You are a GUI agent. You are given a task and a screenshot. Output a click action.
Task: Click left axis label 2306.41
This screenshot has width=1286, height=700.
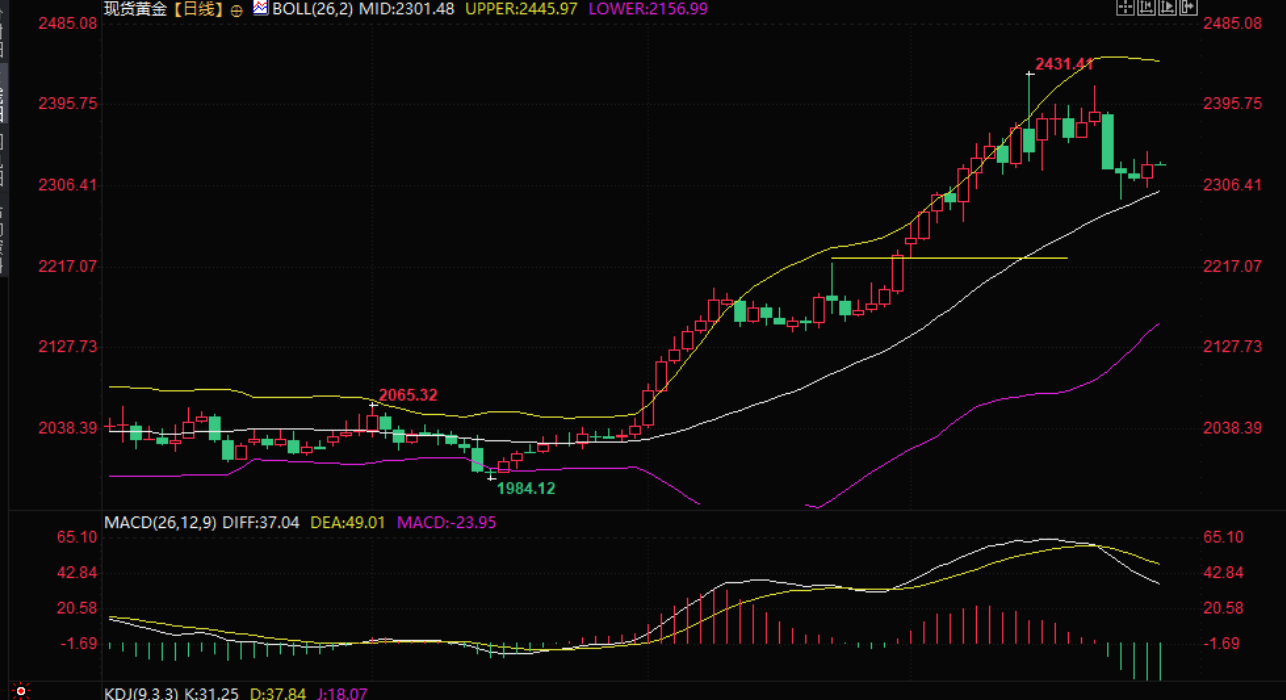tap(68, 185)
